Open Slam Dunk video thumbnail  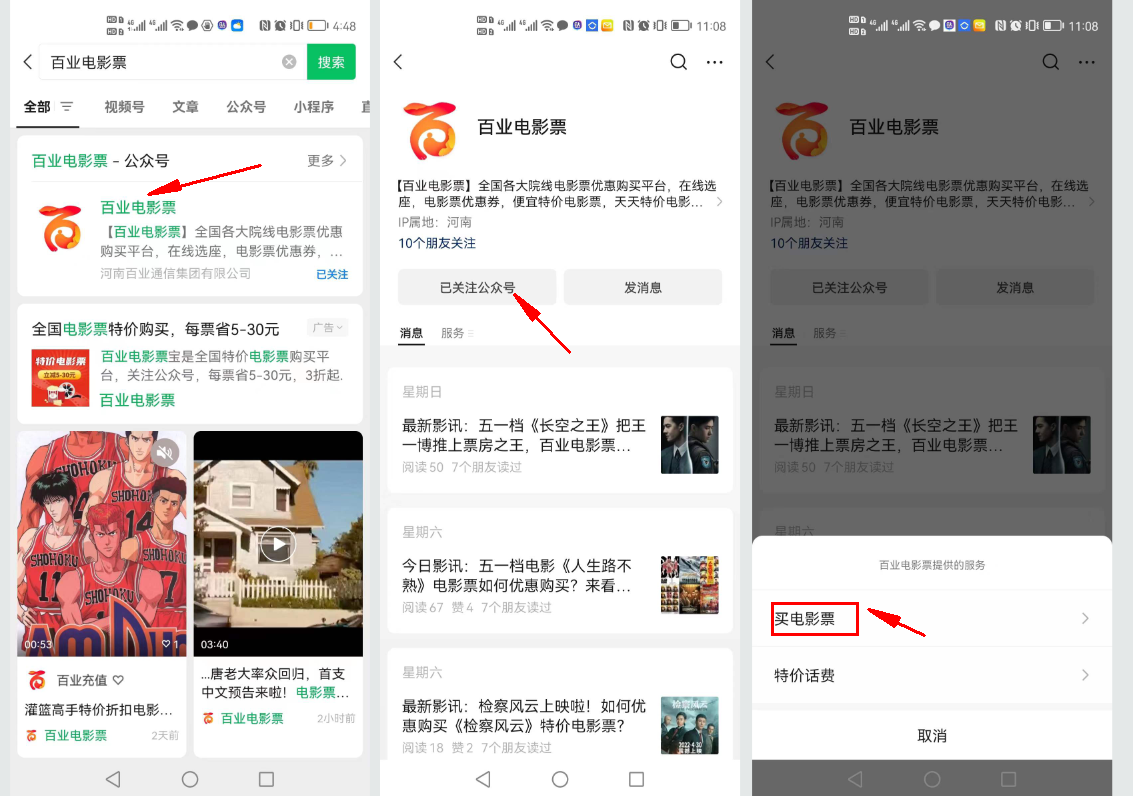(102, 544)
